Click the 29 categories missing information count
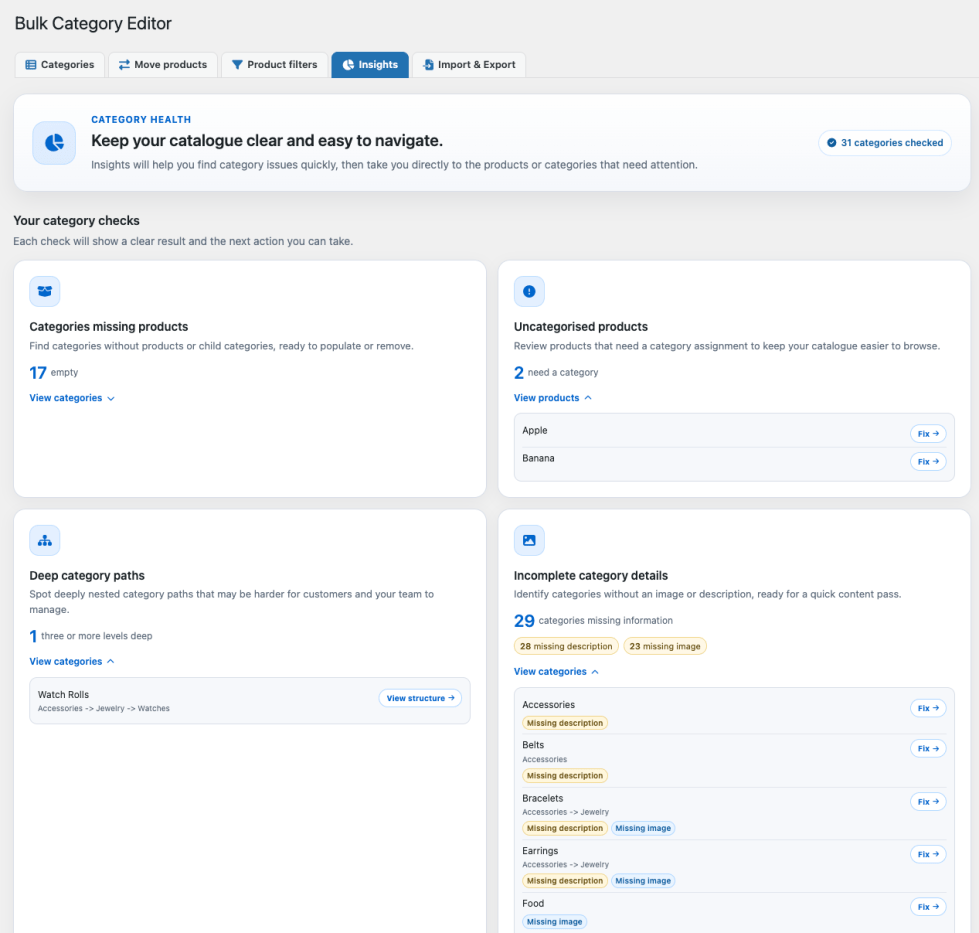This screenshot has width=979, height=933. click(593, 621)
